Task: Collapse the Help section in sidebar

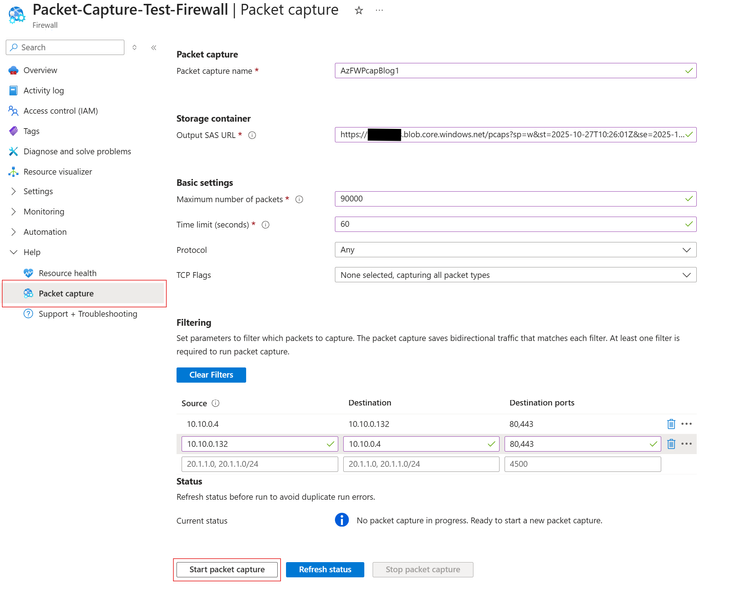Action: (13, 252)
